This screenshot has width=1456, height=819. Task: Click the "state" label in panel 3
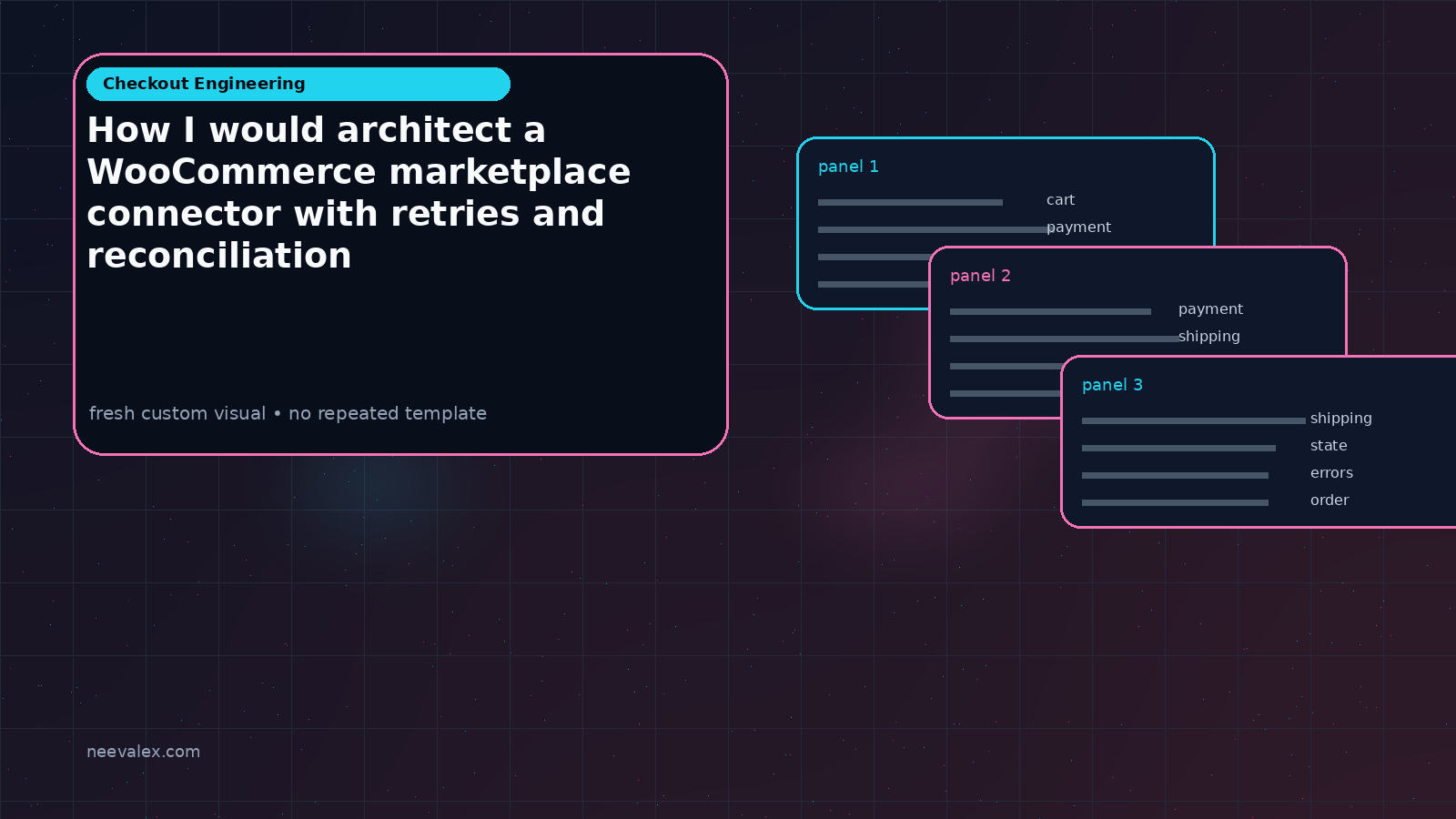[x=1329, y=446]
